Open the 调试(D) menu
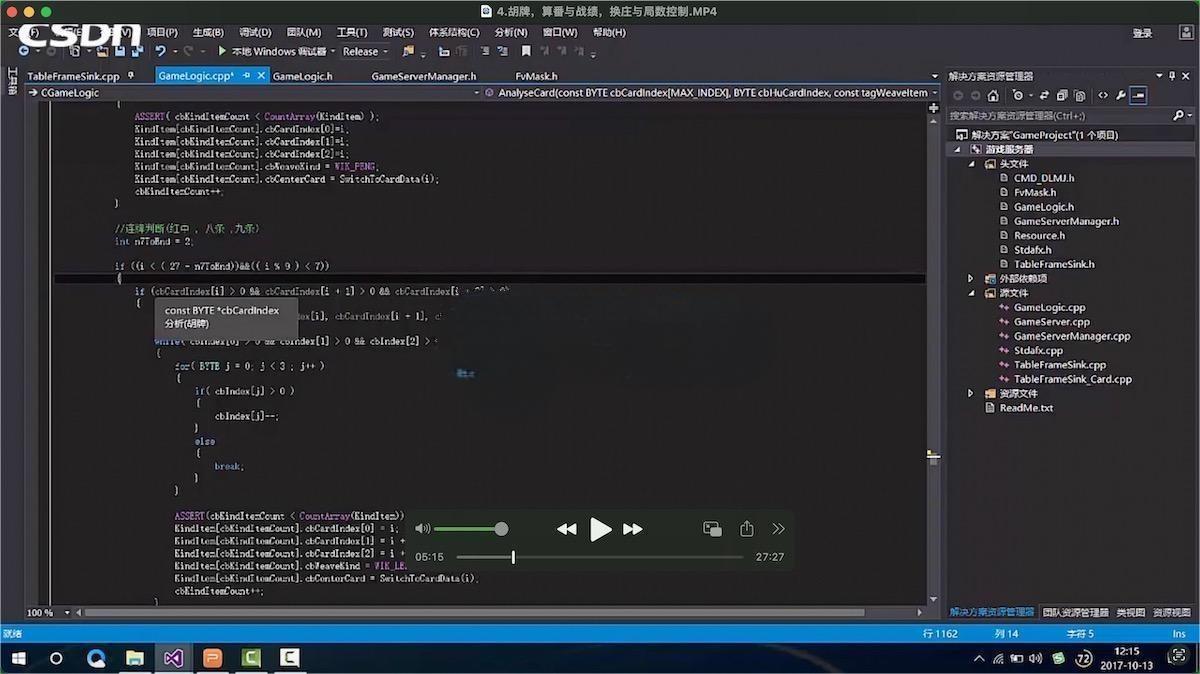This screenshot has height=674, width=1200. click(256, 32)
